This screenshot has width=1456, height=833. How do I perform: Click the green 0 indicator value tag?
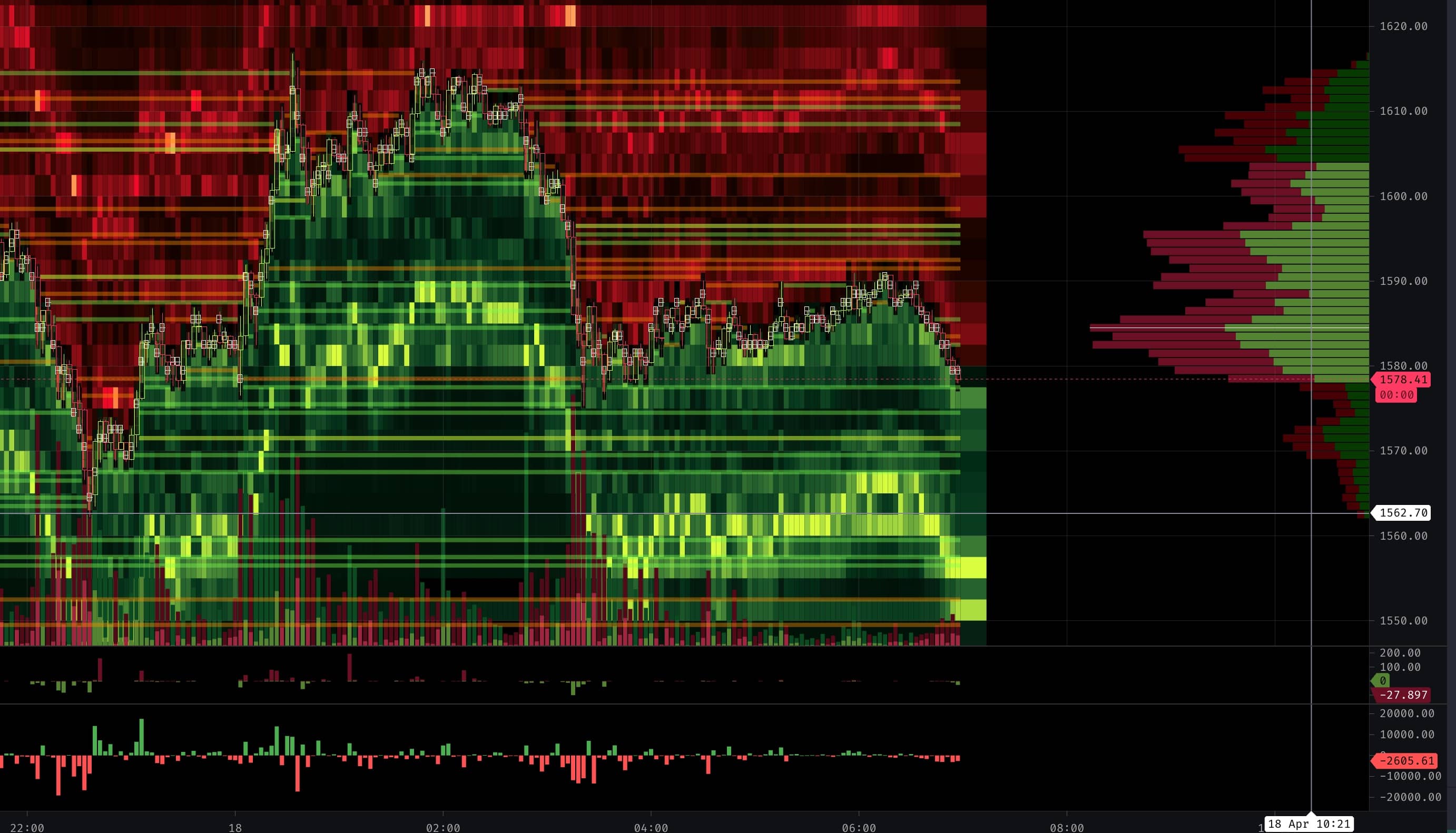tap(1383, 681)
